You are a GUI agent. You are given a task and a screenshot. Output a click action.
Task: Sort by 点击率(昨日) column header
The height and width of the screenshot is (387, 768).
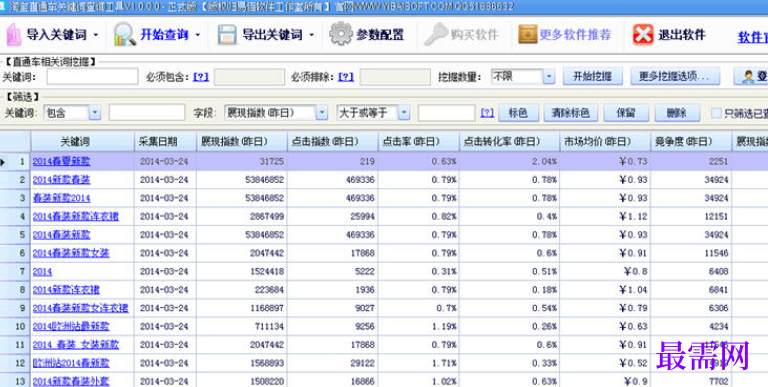[x=419, y=142]
